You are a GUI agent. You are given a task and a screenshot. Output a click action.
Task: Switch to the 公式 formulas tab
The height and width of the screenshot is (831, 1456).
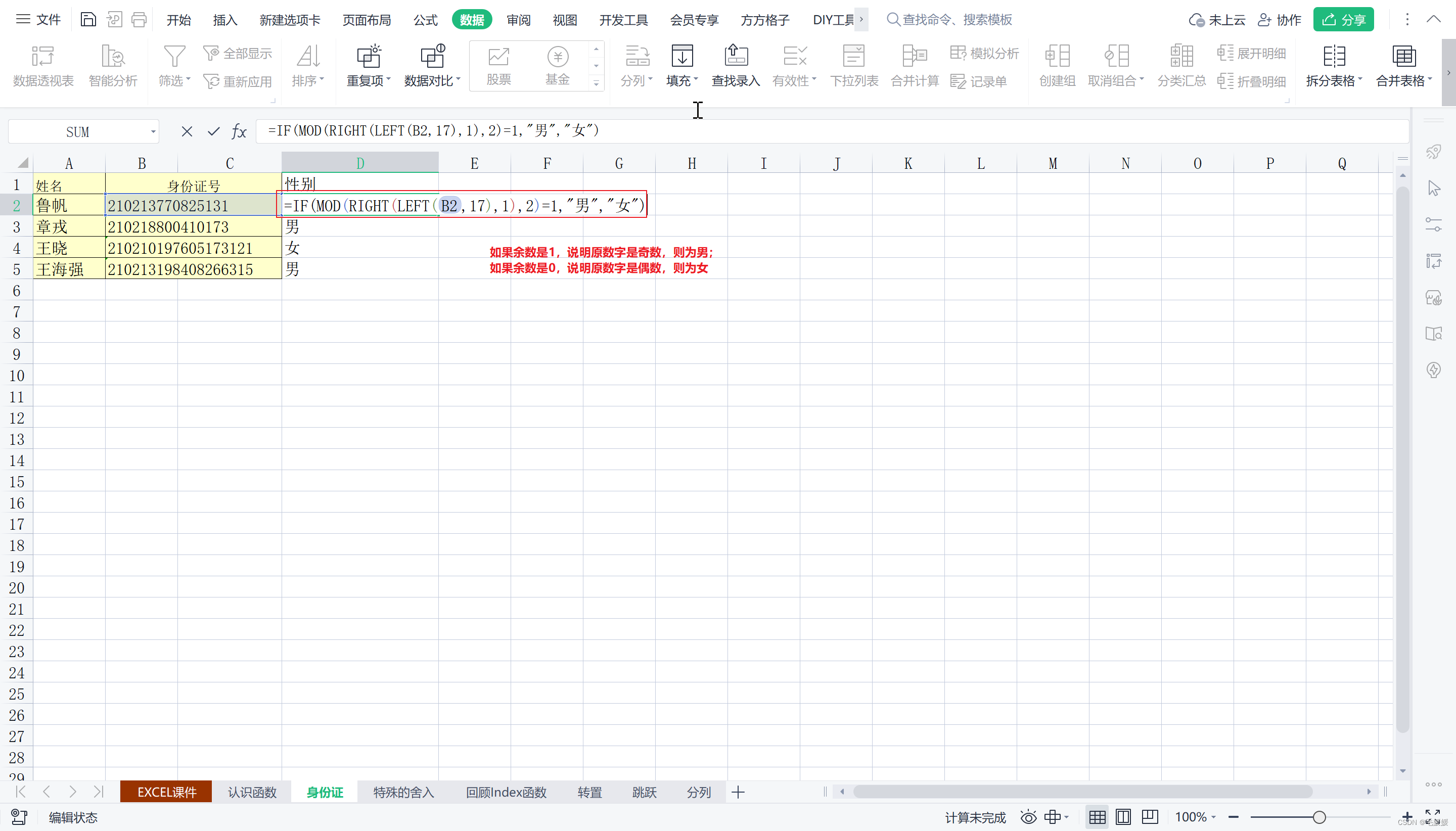[425, 20]
